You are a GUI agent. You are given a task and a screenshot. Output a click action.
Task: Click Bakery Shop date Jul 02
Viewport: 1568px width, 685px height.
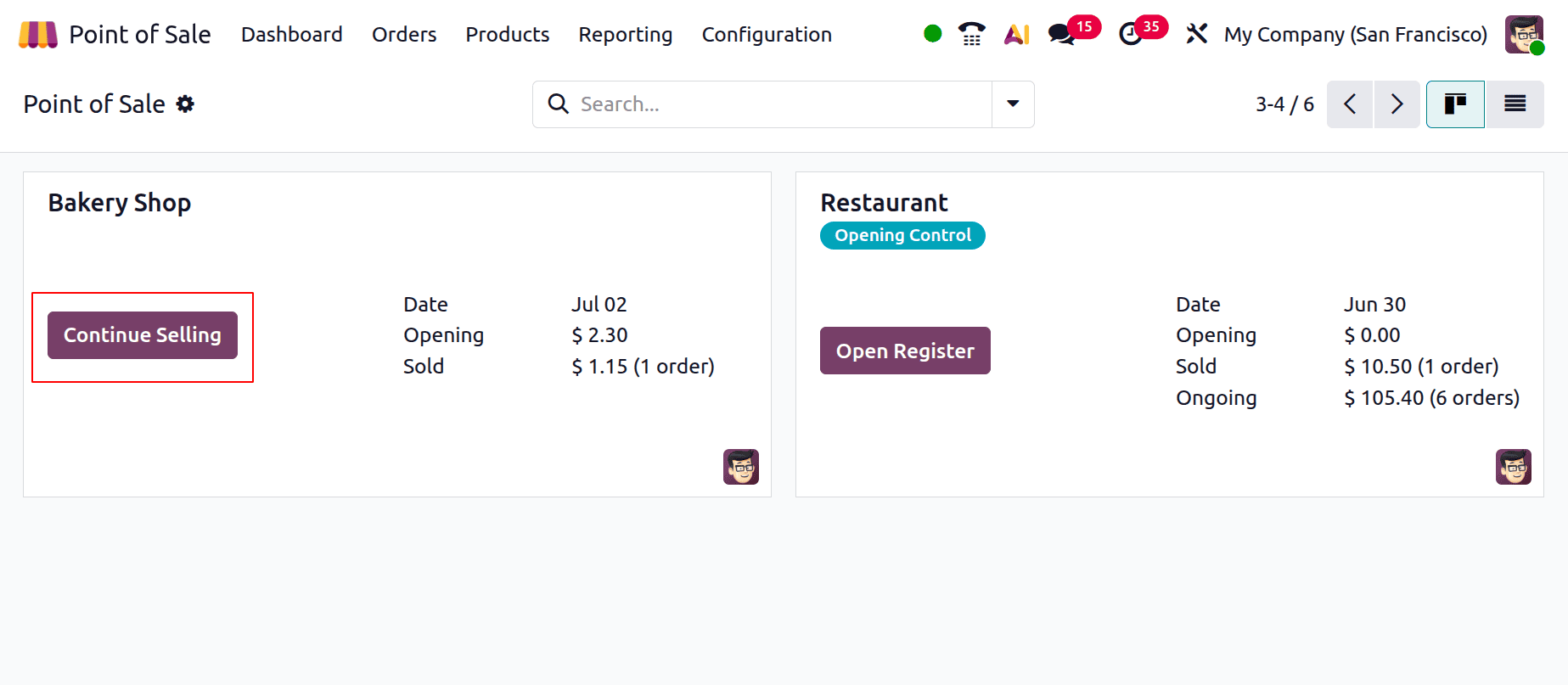599,304
